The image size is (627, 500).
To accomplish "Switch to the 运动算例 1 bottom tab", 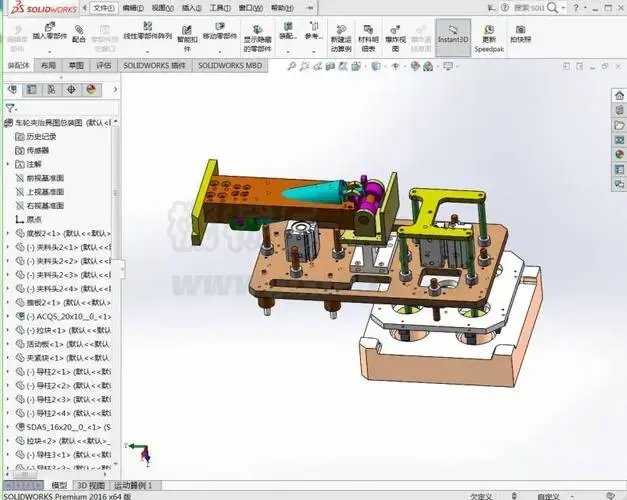I will coord(134,485).
